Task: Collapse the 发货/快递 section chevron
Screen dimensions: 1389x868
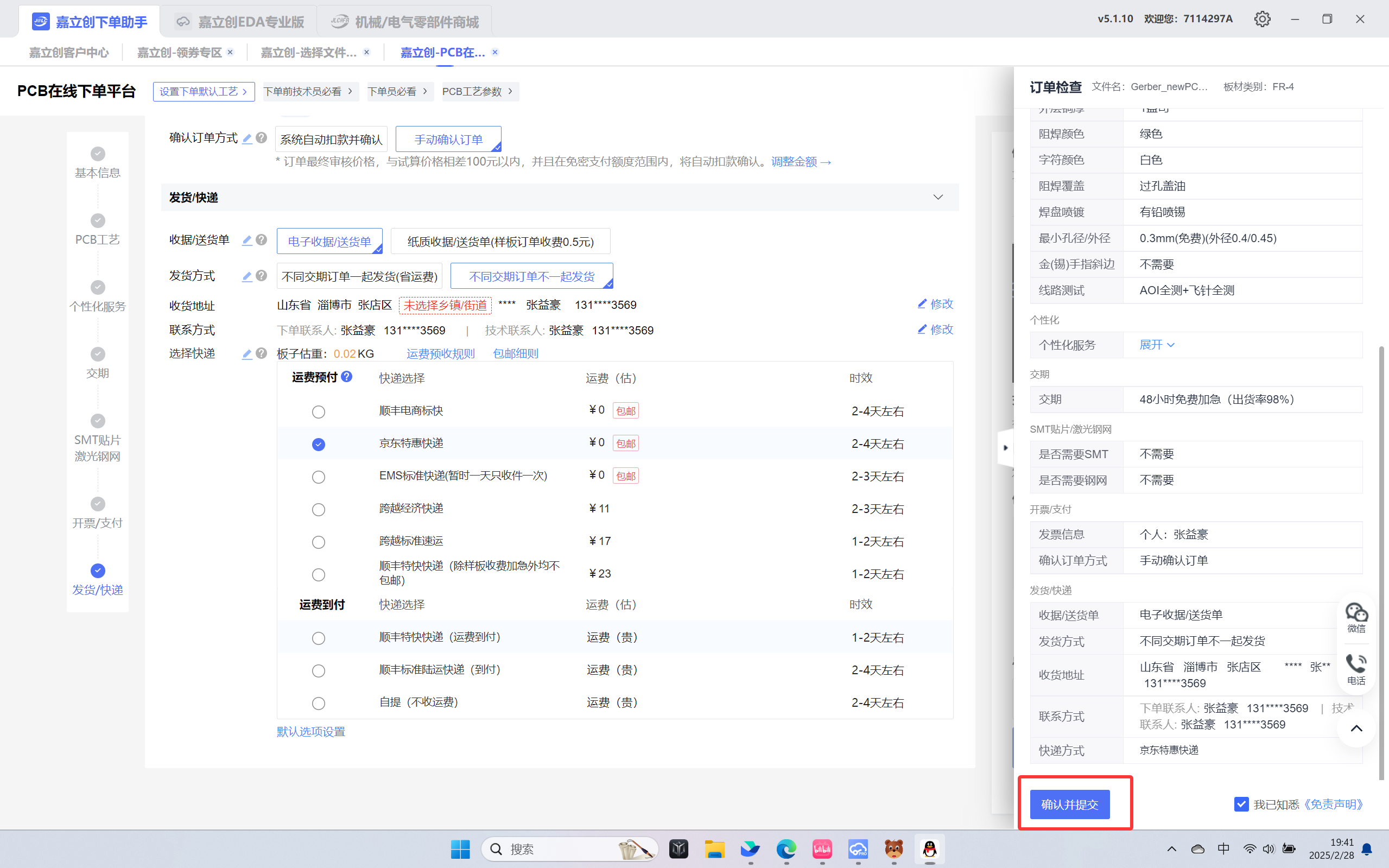Action: click(938, 198)
